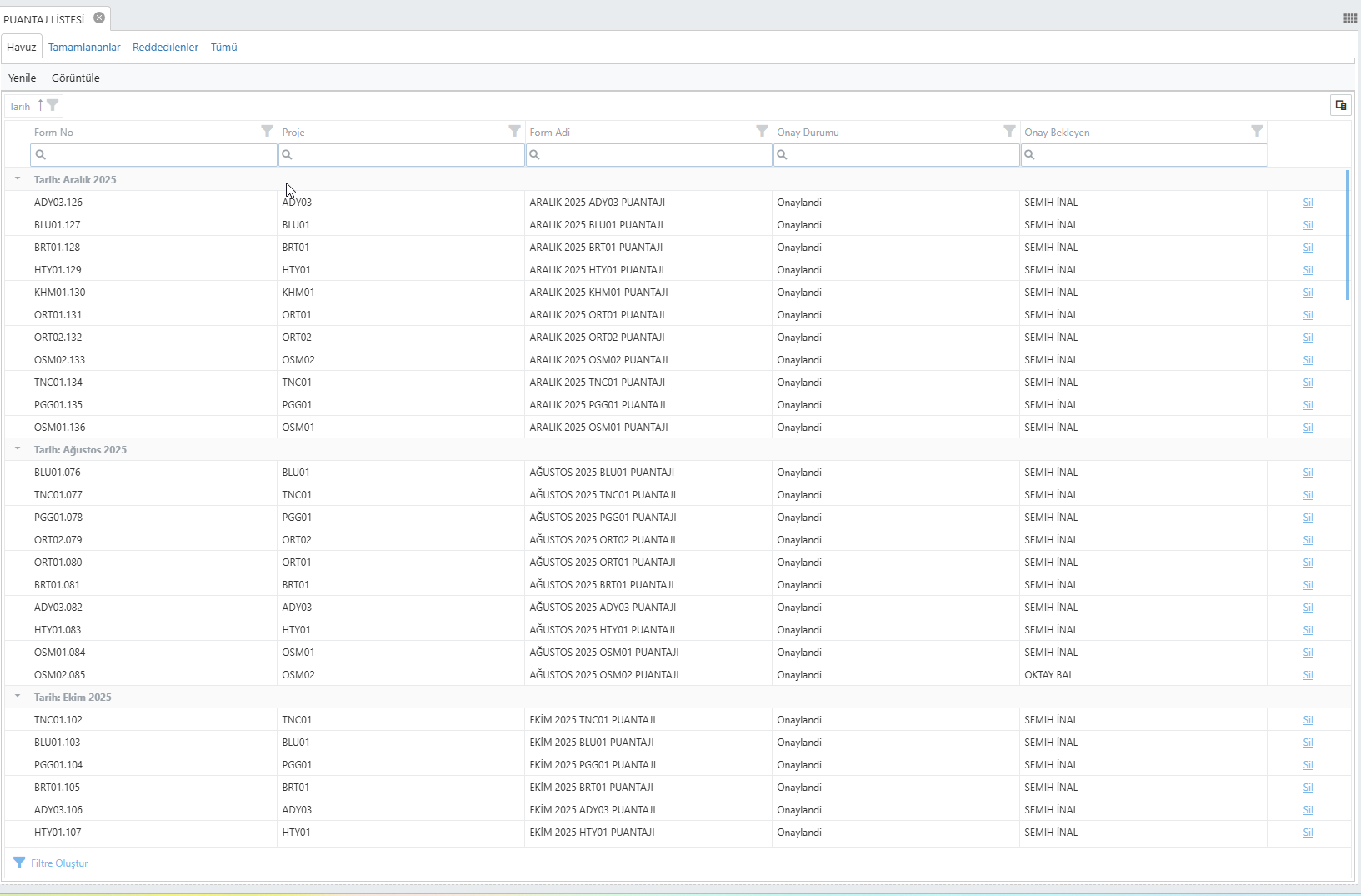The image size is (1361, 896).
Task: Click the Form Adi column filter icon
Action: [x=762, y=131]
